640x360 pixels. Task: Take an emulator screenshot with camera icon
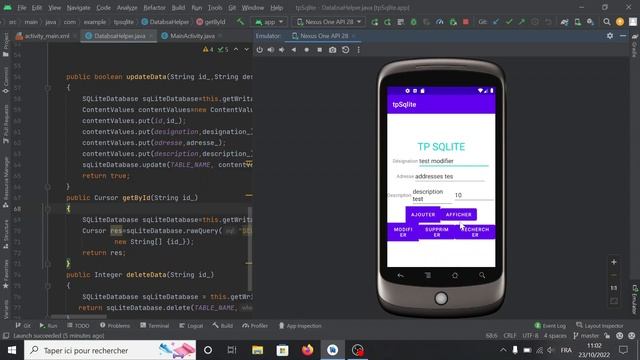click(x=333, y=50)
